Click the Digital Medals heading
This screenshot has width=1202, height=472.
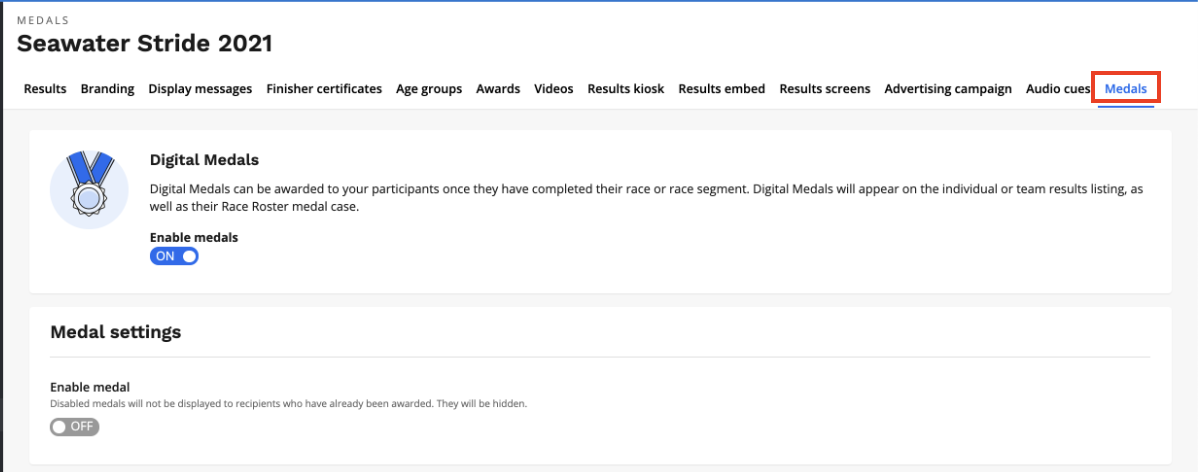pos(205,159)
